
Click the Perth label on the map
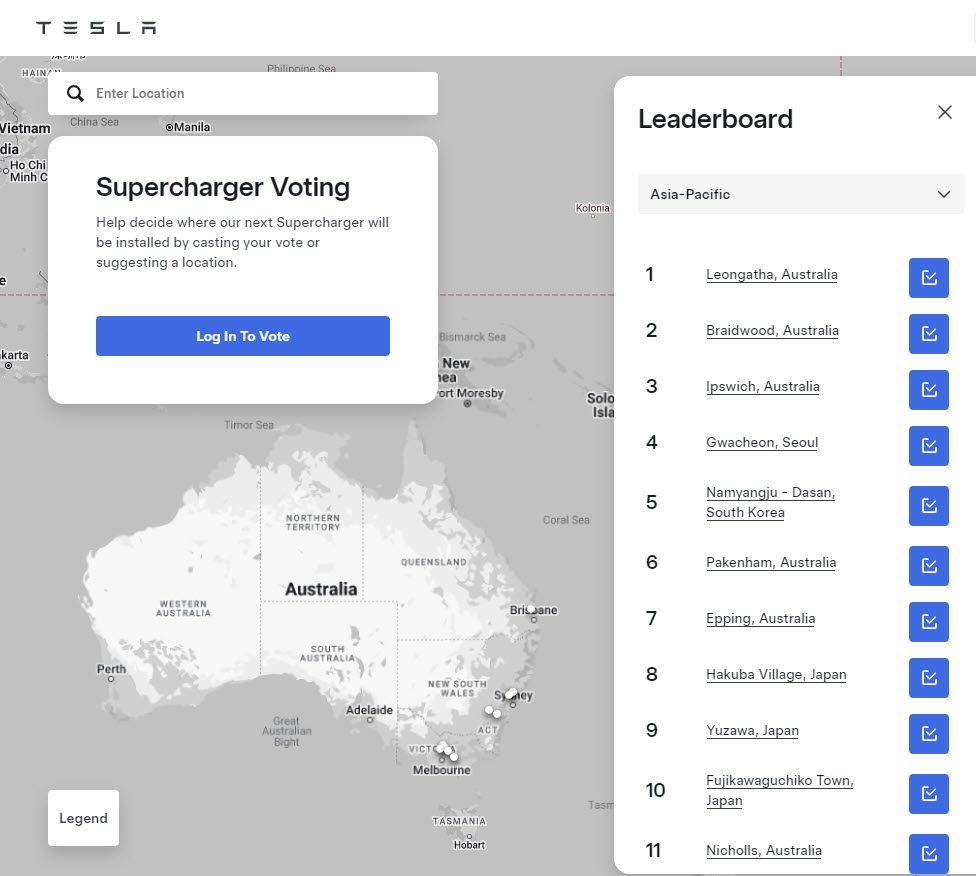point(111,669)
